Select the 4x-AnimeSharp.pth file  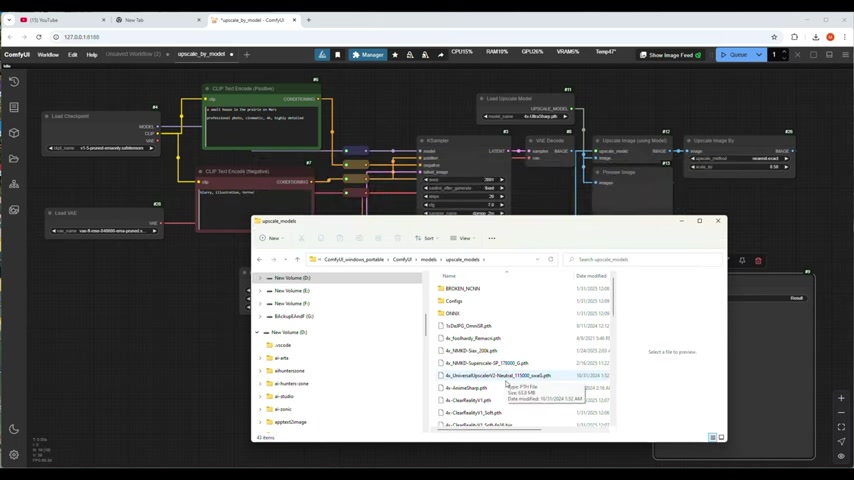pyautogui.click(x=466, y=388)
